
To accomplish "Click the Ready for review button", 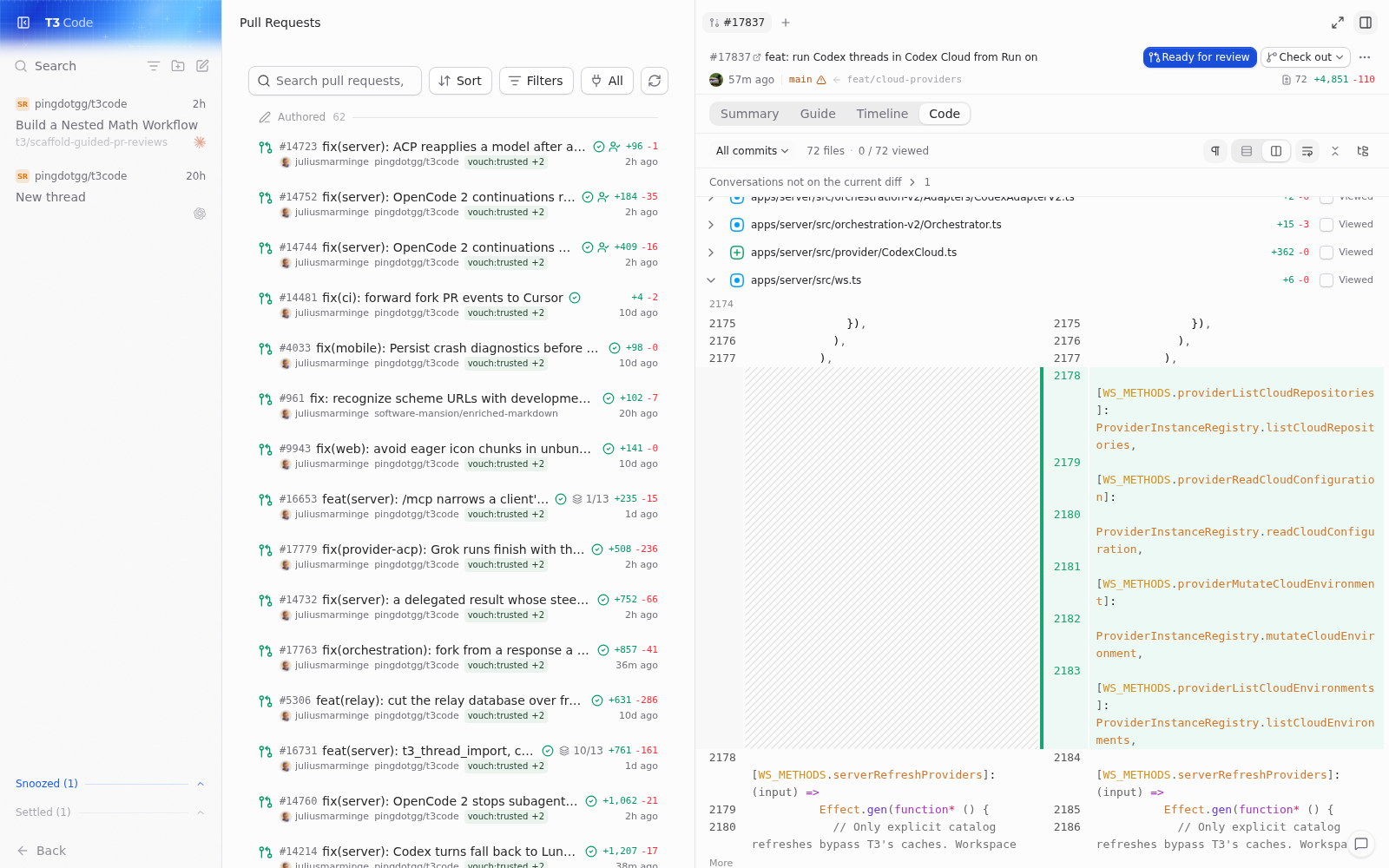I will (1200, 57).
